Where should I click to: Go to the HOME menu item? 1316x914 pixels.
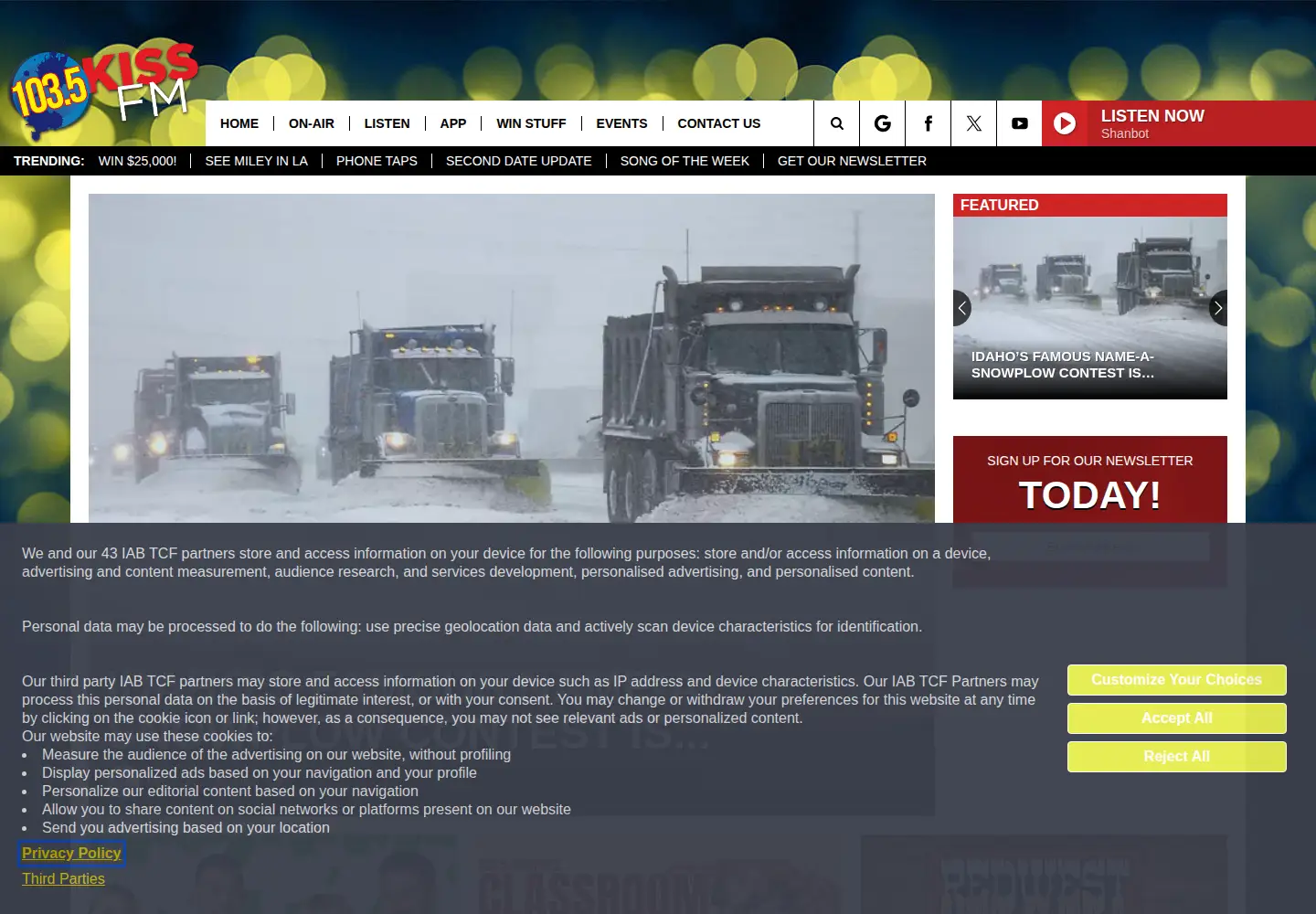pos(239,123)
